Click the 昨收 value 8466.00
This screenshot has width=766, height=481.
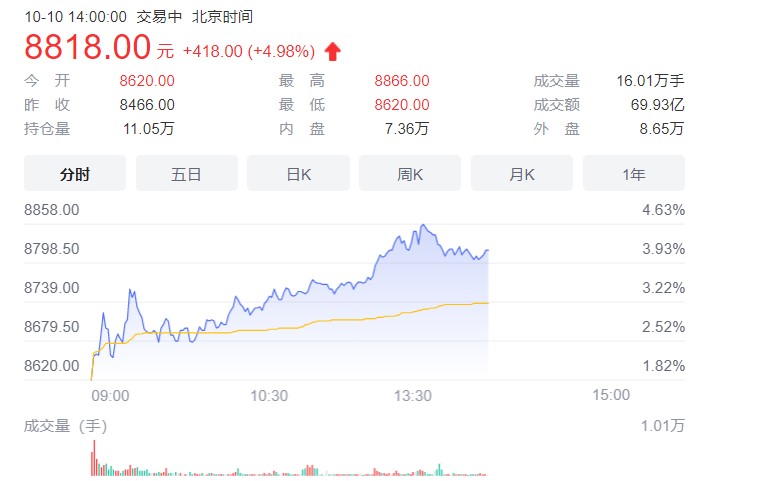(x=147, y=105)
